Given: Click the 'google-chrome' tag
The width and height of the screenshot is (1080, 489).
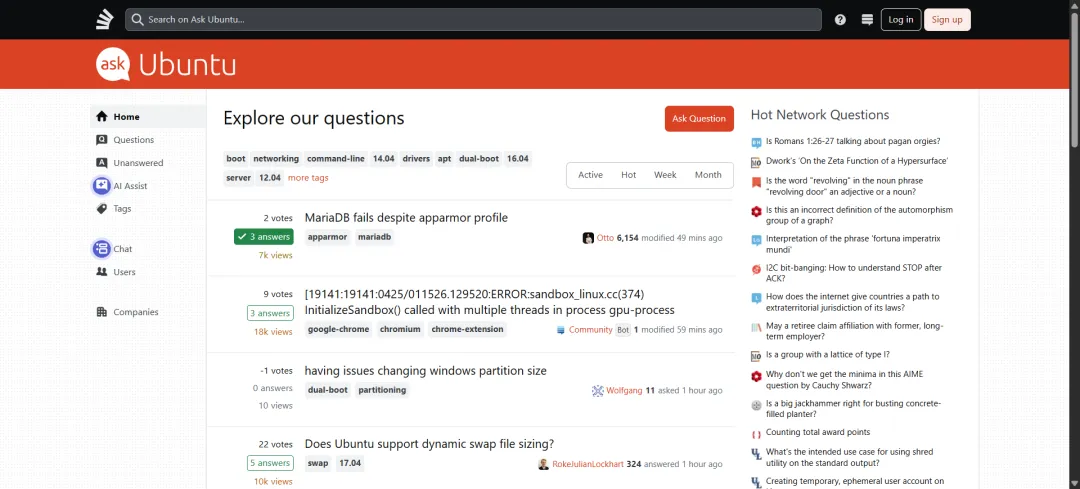Looking at the screenshot, I should coord(338,329).
